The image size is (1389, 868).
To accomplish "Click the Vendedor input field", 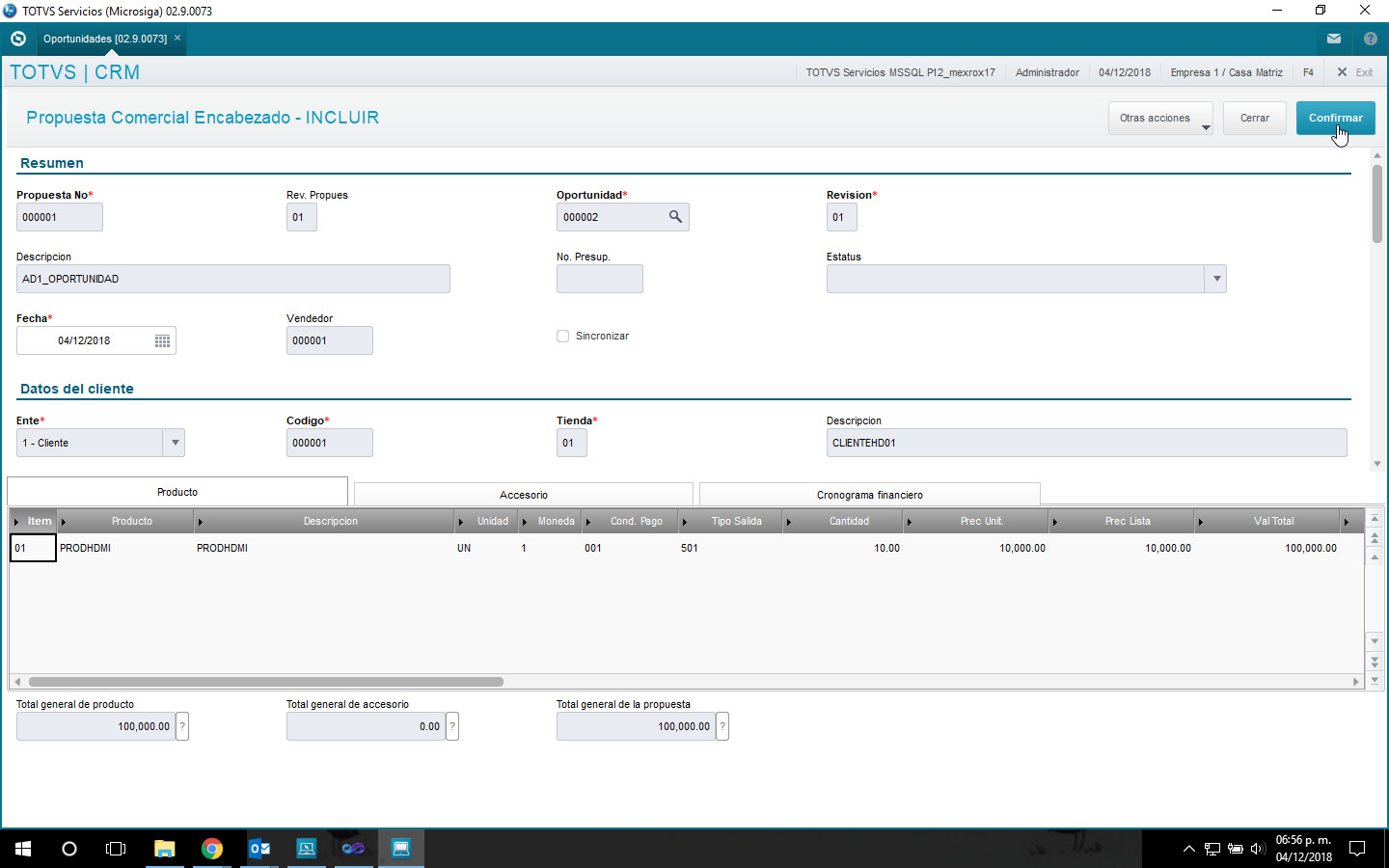I will [x=330, y=340].
